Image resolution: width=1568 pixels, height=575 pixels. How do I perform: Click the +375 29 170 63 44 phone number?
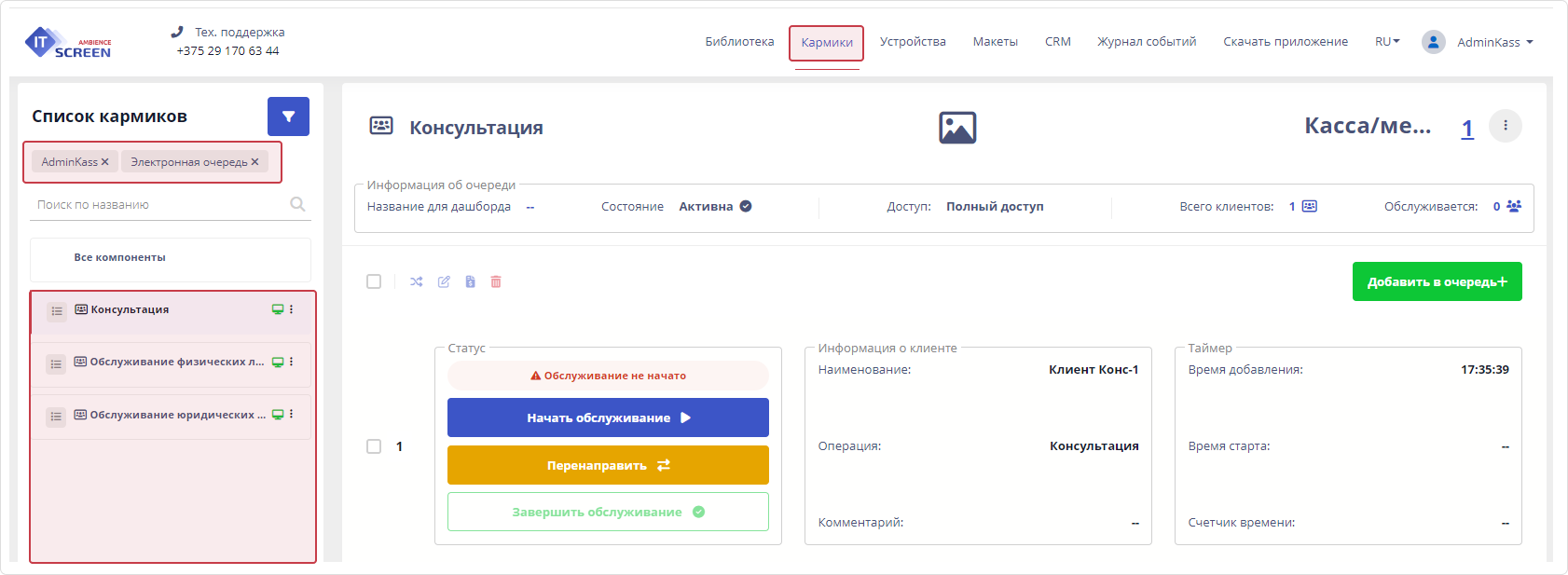pyautogui.click(x=227, y=51)
